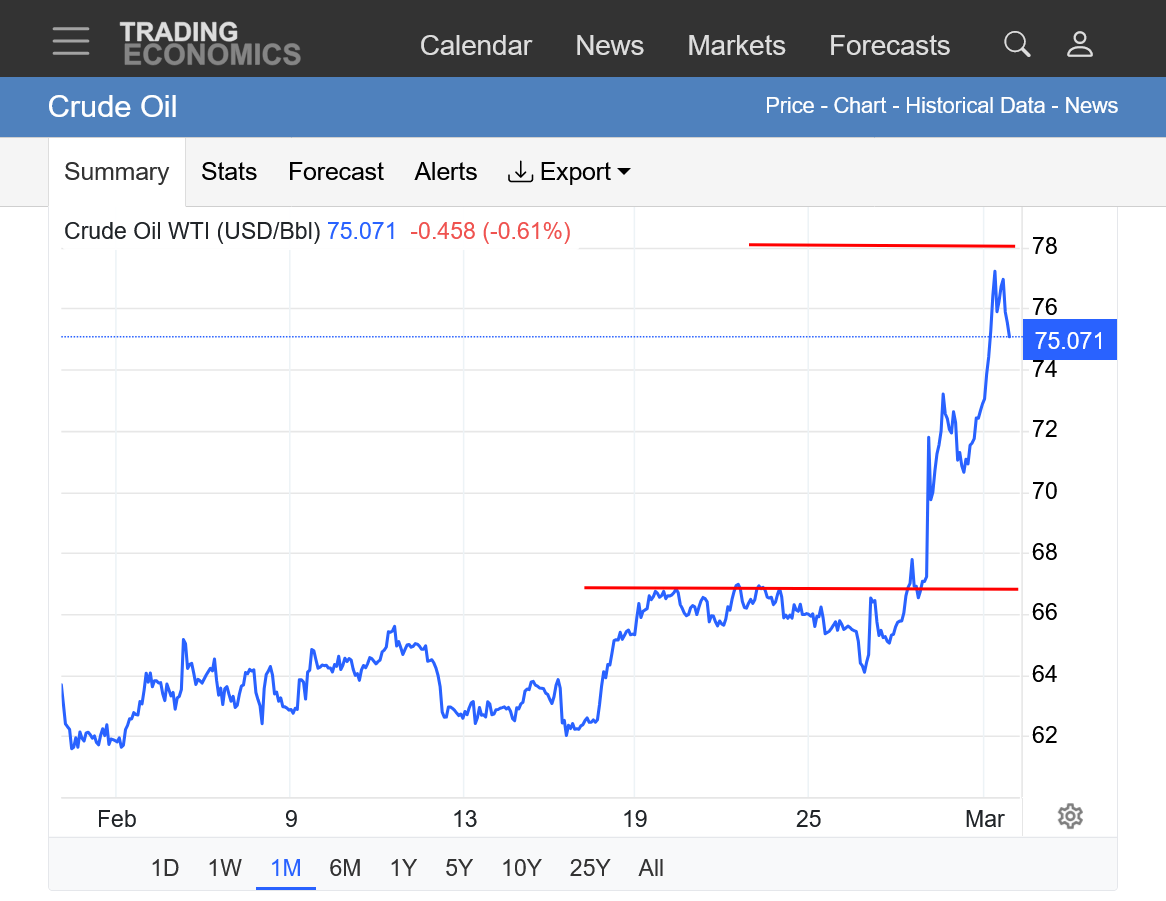Go to Calendar in top navigation
This screenshot has height=901, width=1166.
pos(475,45)
